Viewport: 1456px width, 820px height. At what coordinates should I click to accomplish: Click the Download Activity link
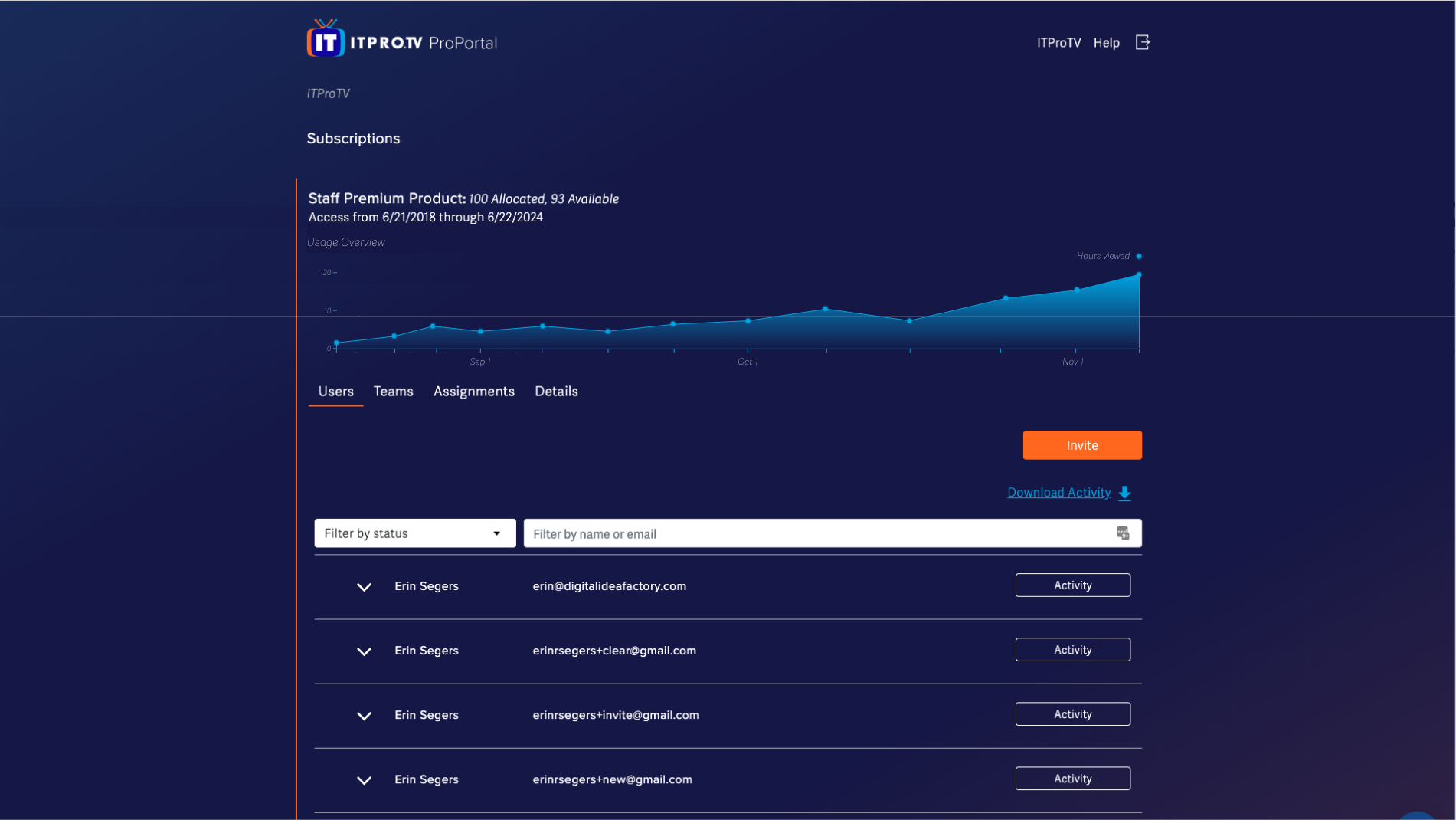[x=1058, y=493]
